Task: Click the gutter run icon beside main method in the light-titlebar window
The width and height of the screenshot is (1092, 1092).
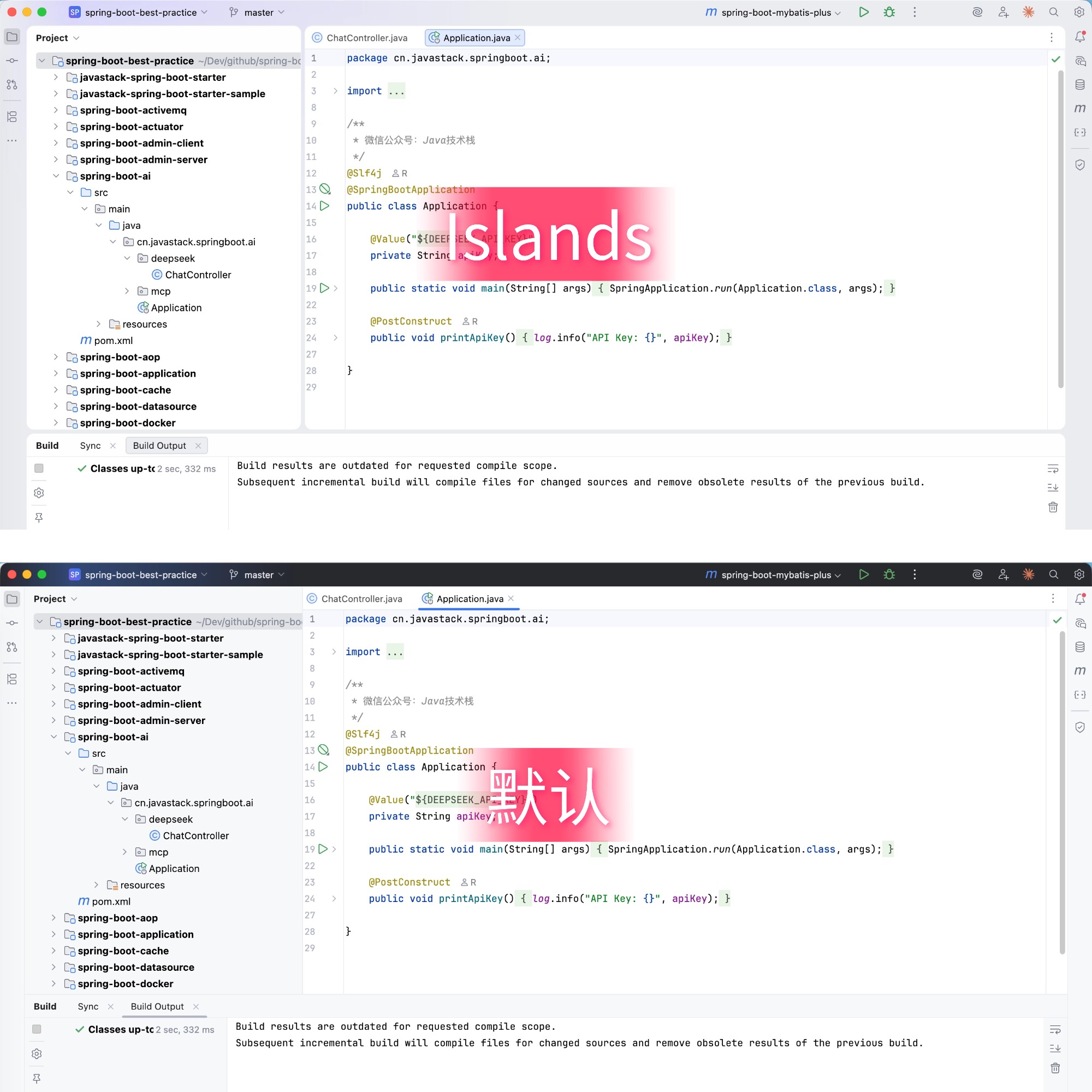Action: click(324, 288)
